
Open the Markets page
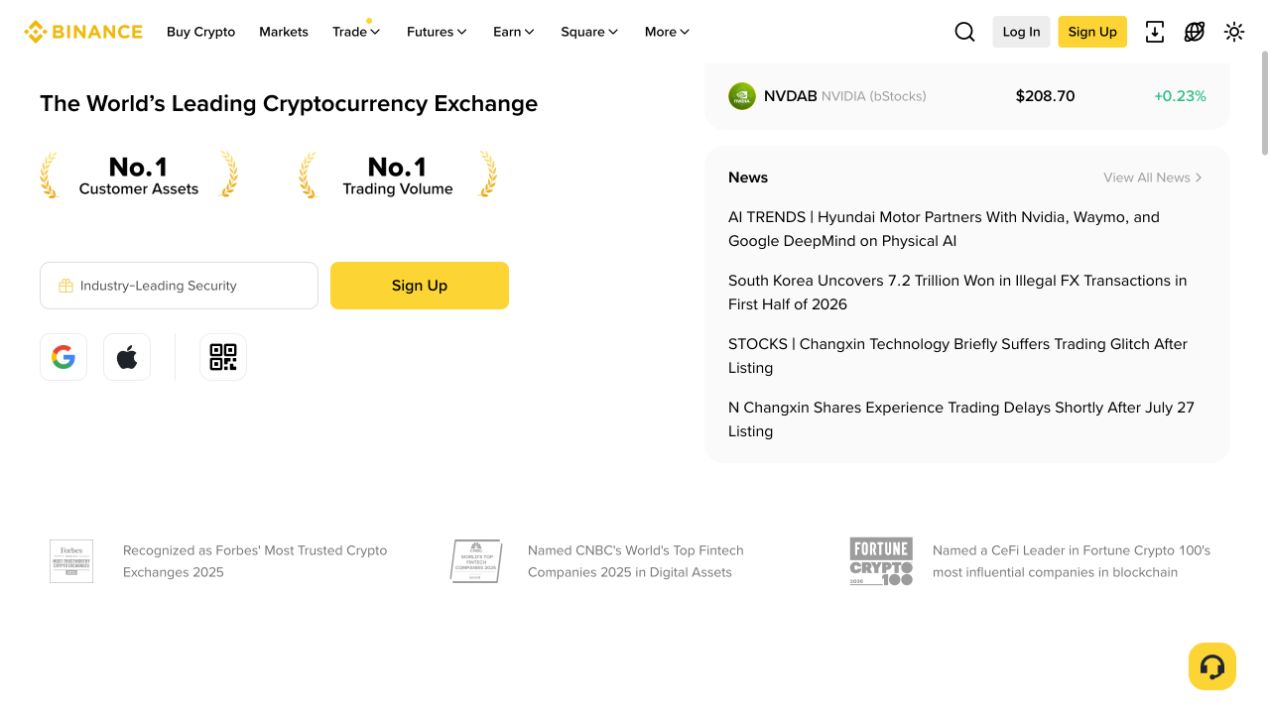[x=284, y=32]
